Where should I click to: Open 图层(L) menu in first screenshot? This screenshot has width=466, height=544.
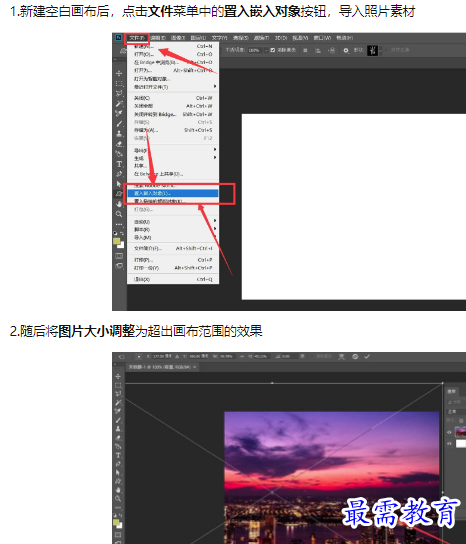point(198,38)
